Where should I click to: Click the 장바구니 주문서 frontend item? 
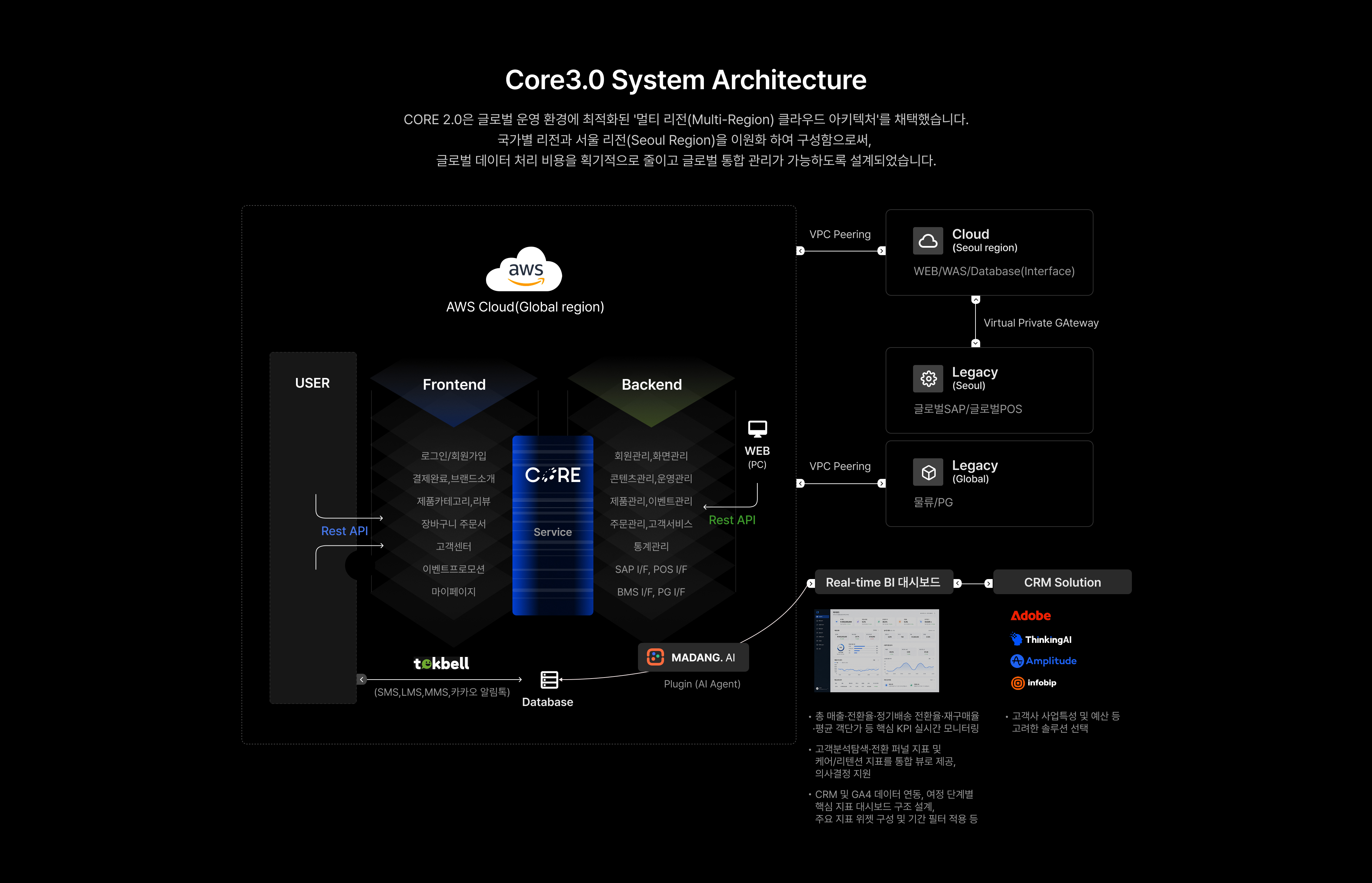[x=453, y=523]
